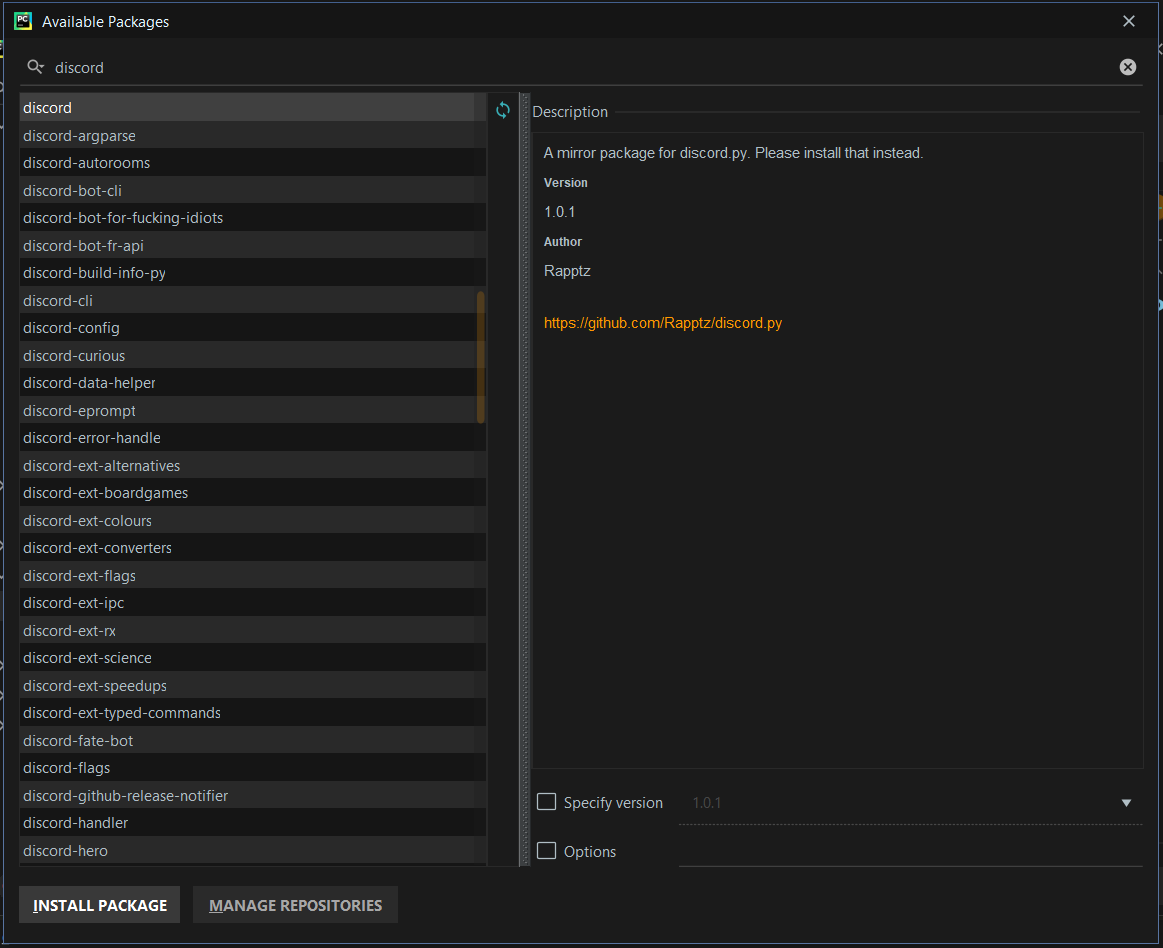Click the search magnifier icon
This screenshot has width=1163, height=948.
pos(35,68)
